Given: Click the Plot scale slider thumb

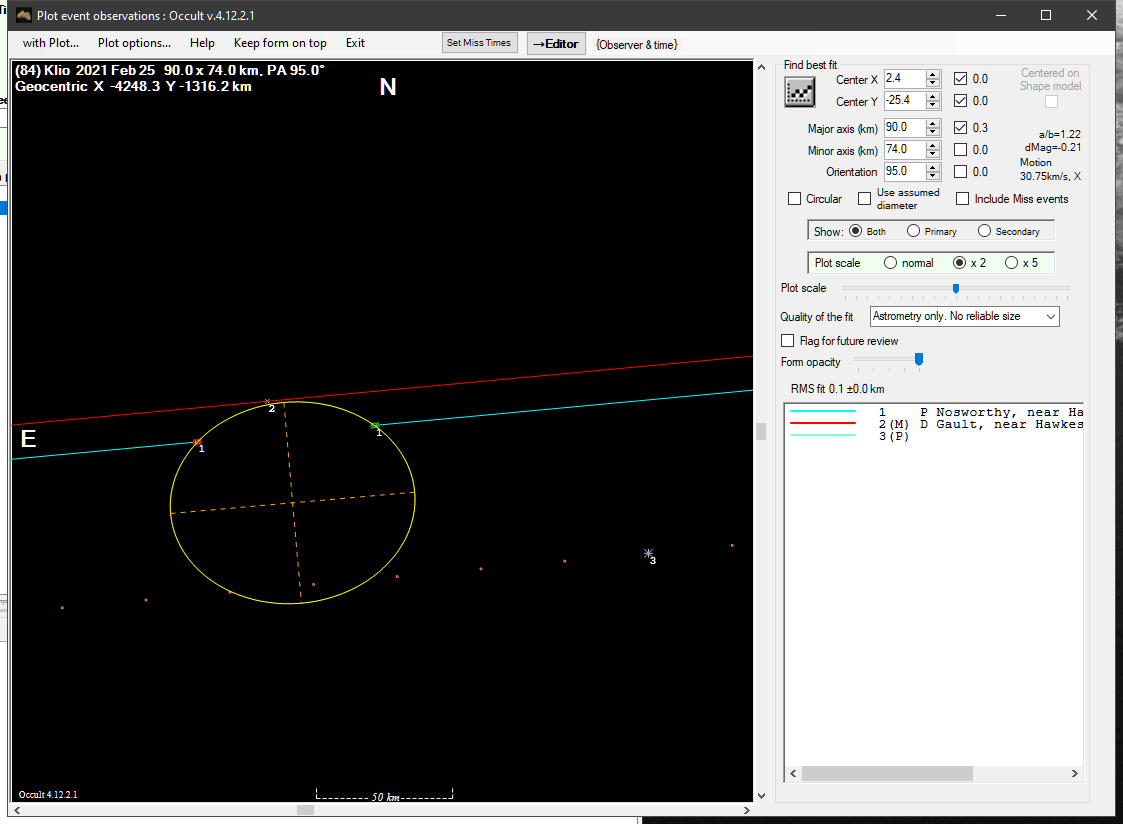Looking at the screenshot, I should [955, 289].
